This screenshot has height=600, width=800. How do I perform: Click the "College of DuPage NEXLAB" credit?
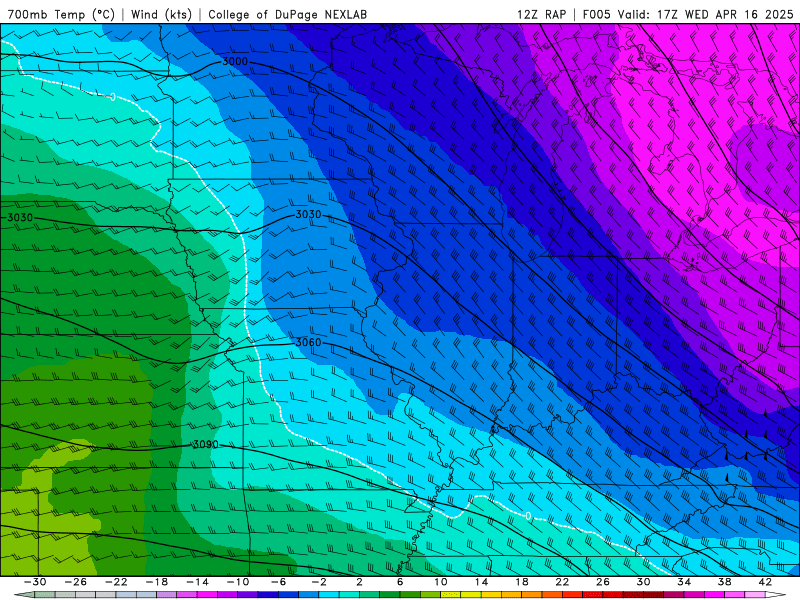point(287,14)
